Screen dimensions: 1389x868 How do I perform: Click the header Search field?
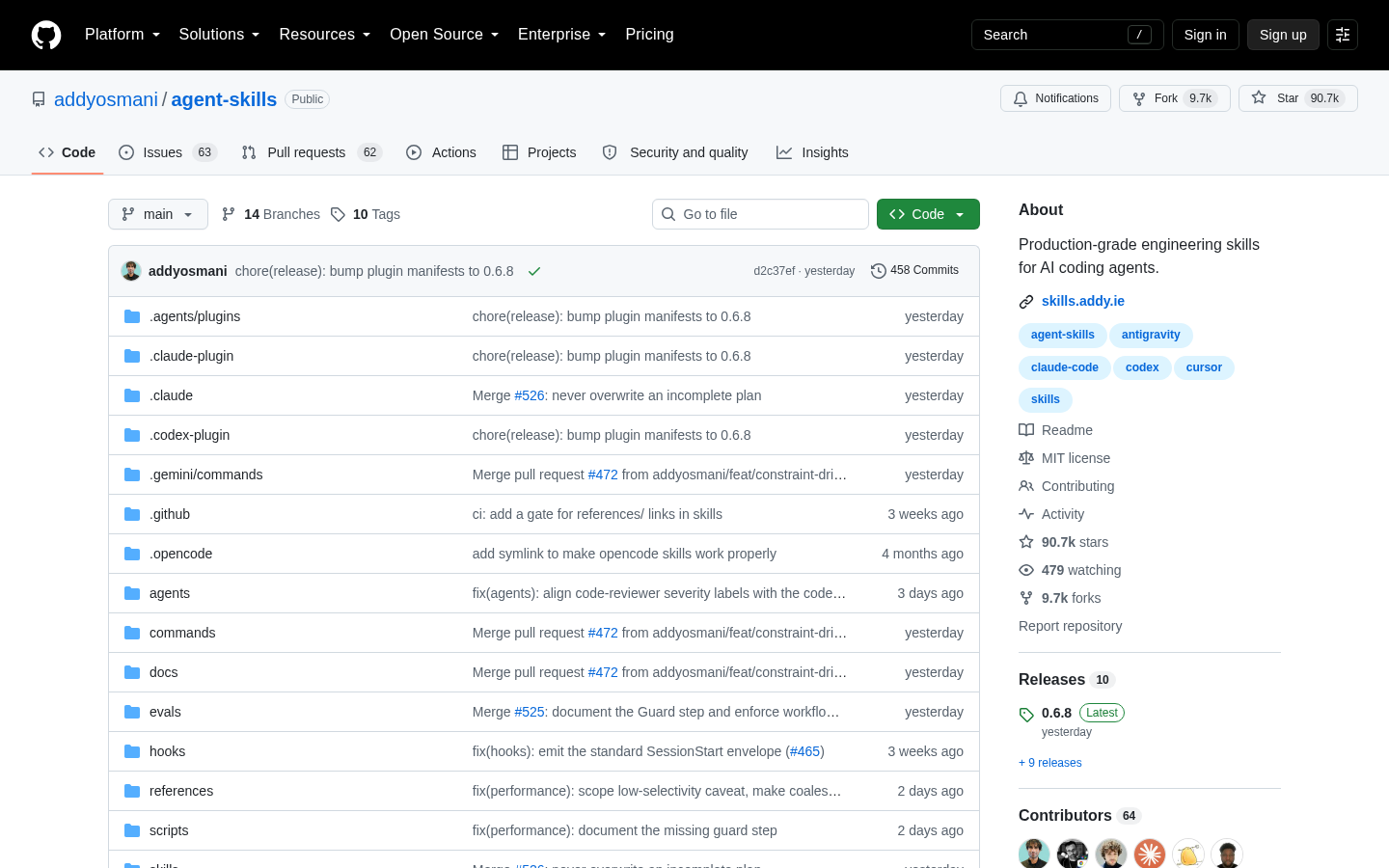1068,35
